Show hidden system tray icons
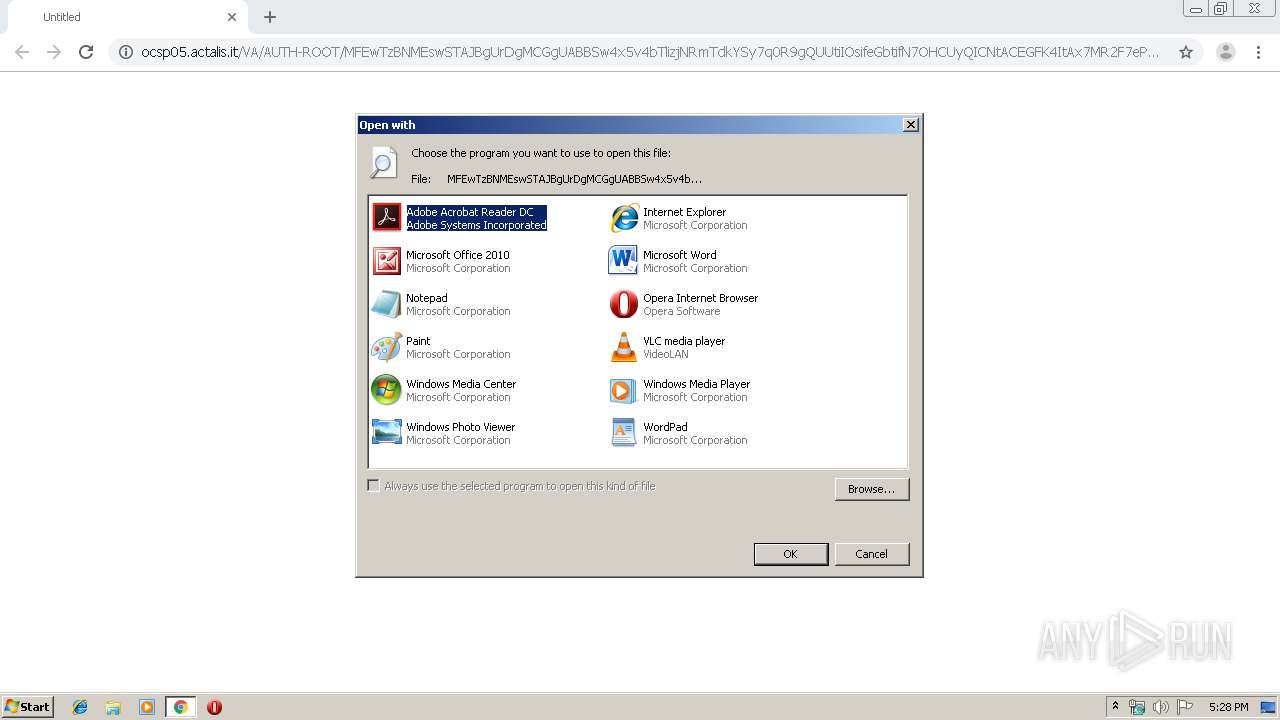The image size is (1280, 720). click(x=1116, y=706)
